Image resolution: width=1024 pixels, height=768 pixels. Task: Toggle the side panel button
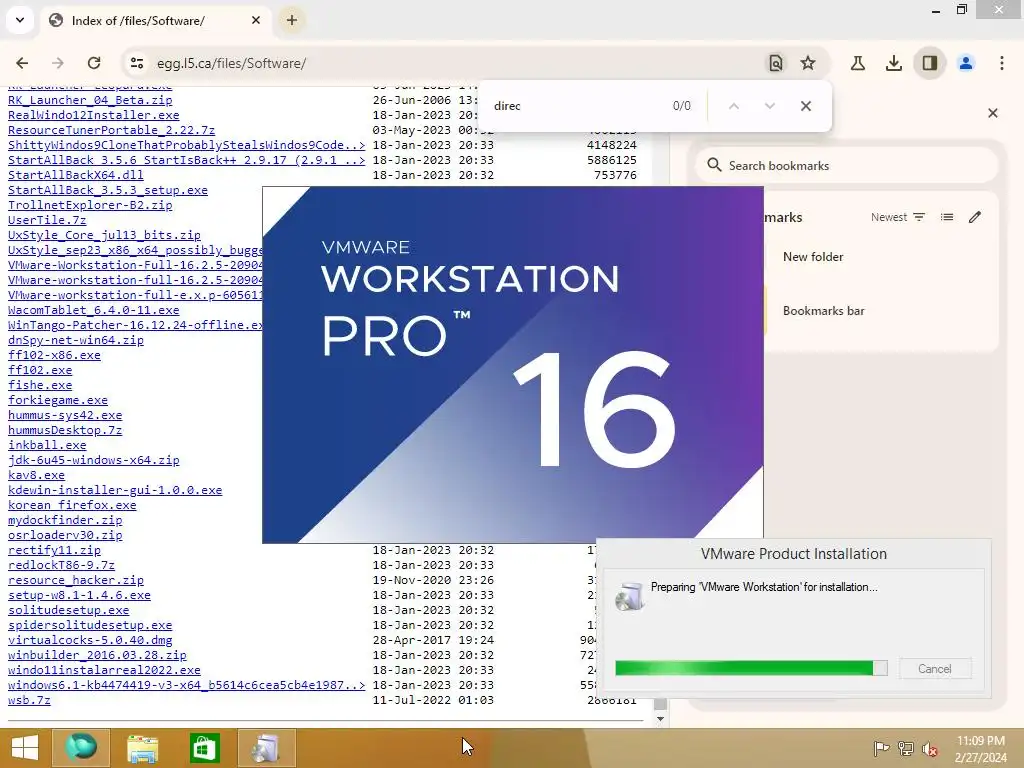coord(929,63)
